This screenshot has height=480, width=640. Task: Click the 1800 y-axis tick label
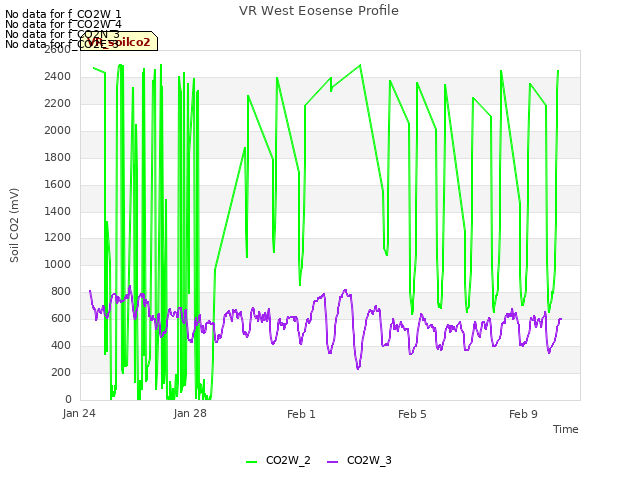(58, 158)
